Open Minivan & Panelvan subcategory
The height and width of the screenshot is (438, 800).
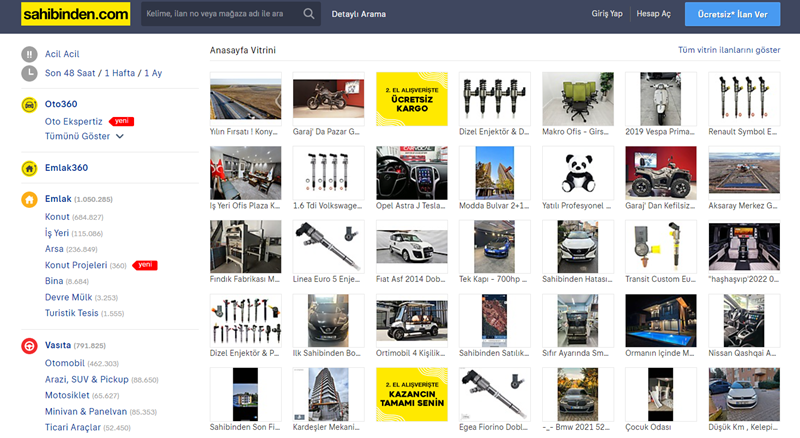pos(86,411)
